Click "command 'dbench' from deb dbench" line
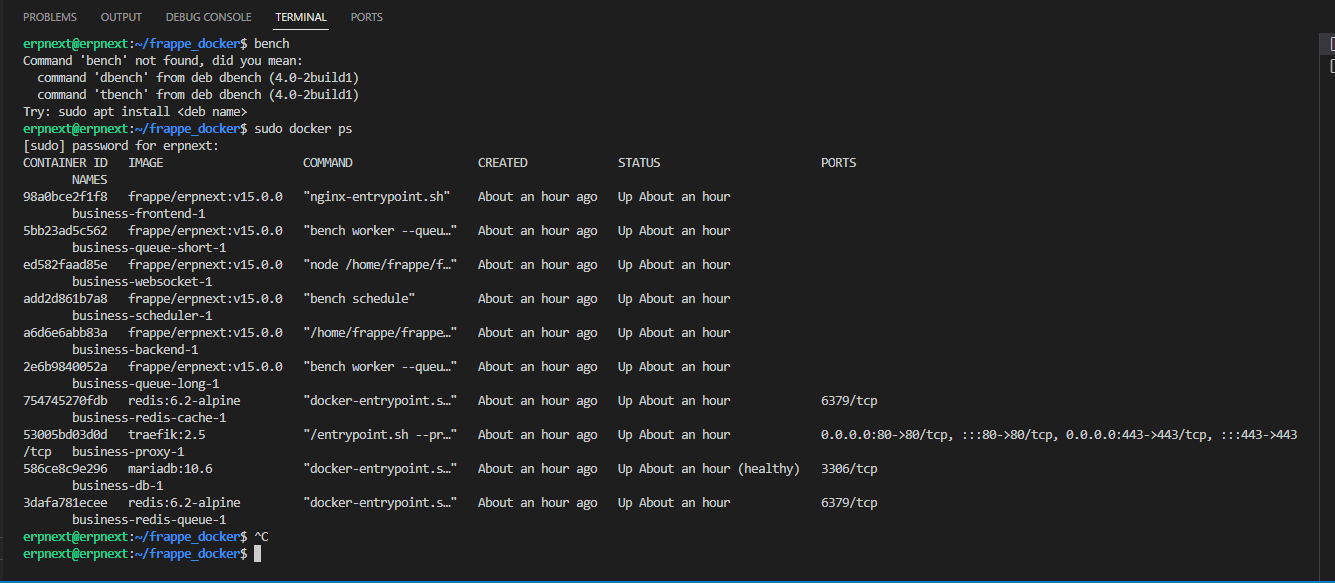The width and height of the screenshot is (1335, 583). click(x=198, y=78)
